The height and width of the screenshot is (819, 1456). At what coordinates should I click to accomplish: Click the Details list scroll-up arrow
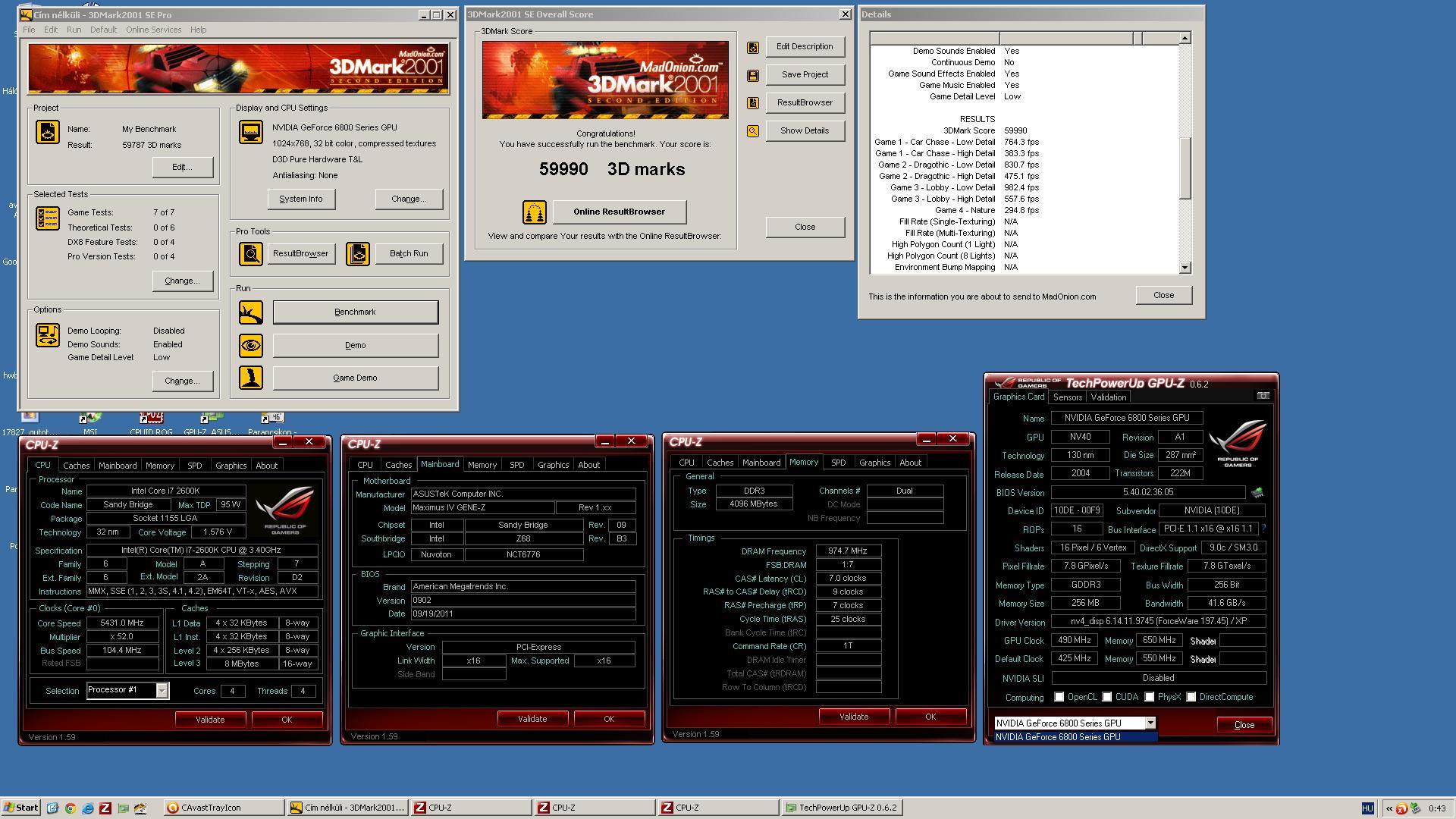pyautogui.click(x=1185, y=38)
